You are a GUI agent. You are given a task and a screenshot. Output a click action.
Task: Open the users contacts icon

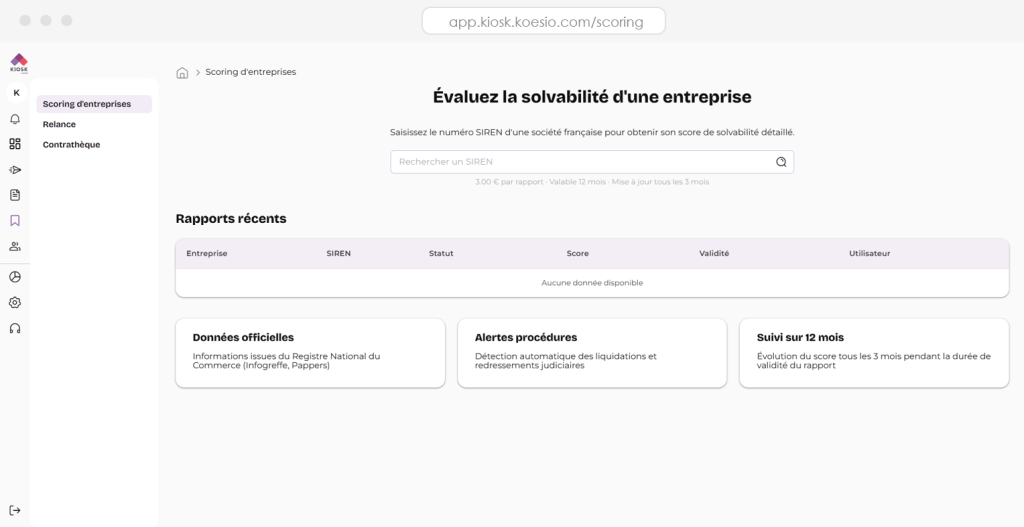pos(15,246)
